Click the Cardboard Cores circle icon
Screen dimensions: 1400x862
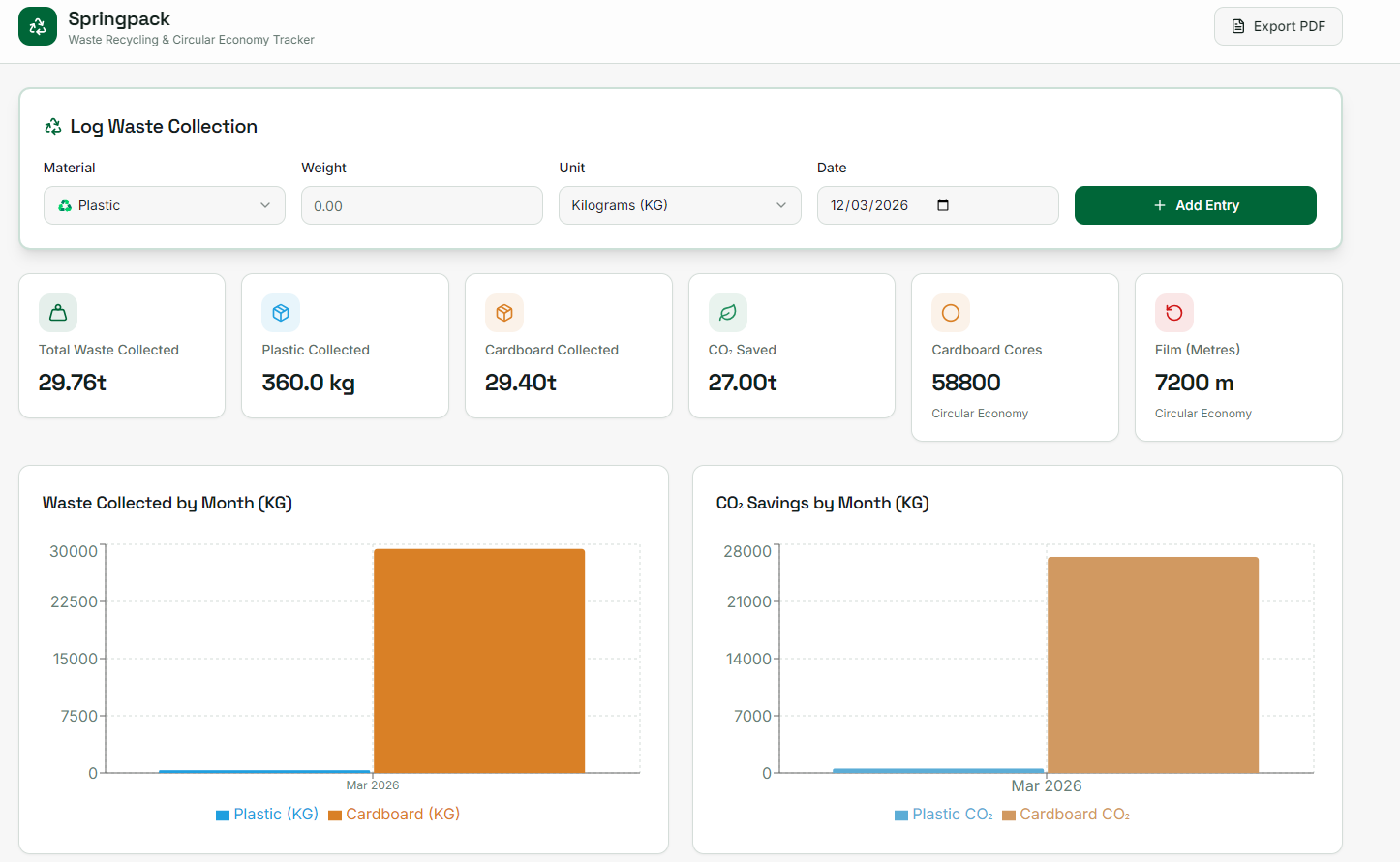point(951,313)
